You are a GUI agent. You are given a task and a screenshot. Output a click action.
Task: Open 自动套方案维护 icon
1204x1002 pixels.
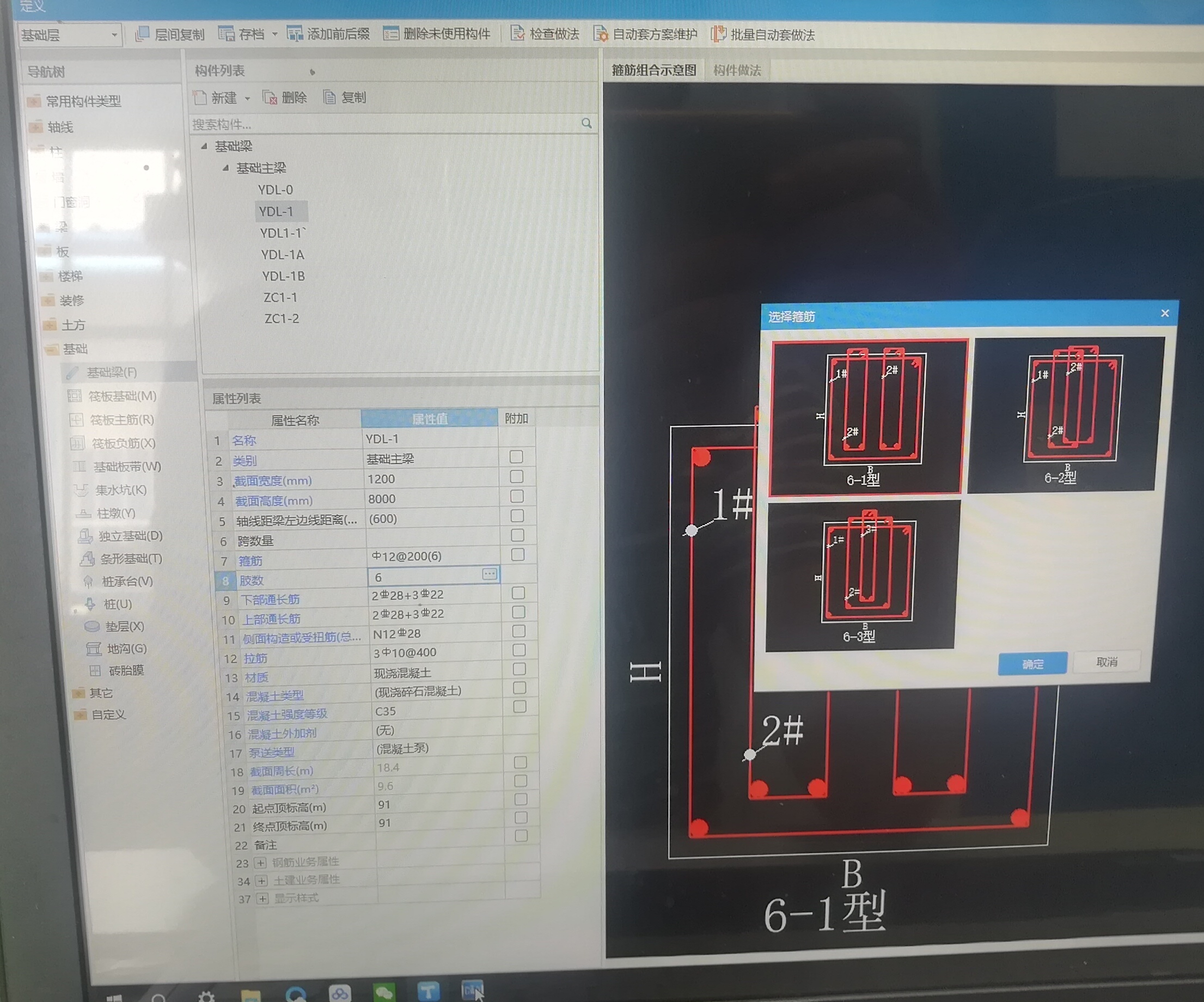point(600,34)
